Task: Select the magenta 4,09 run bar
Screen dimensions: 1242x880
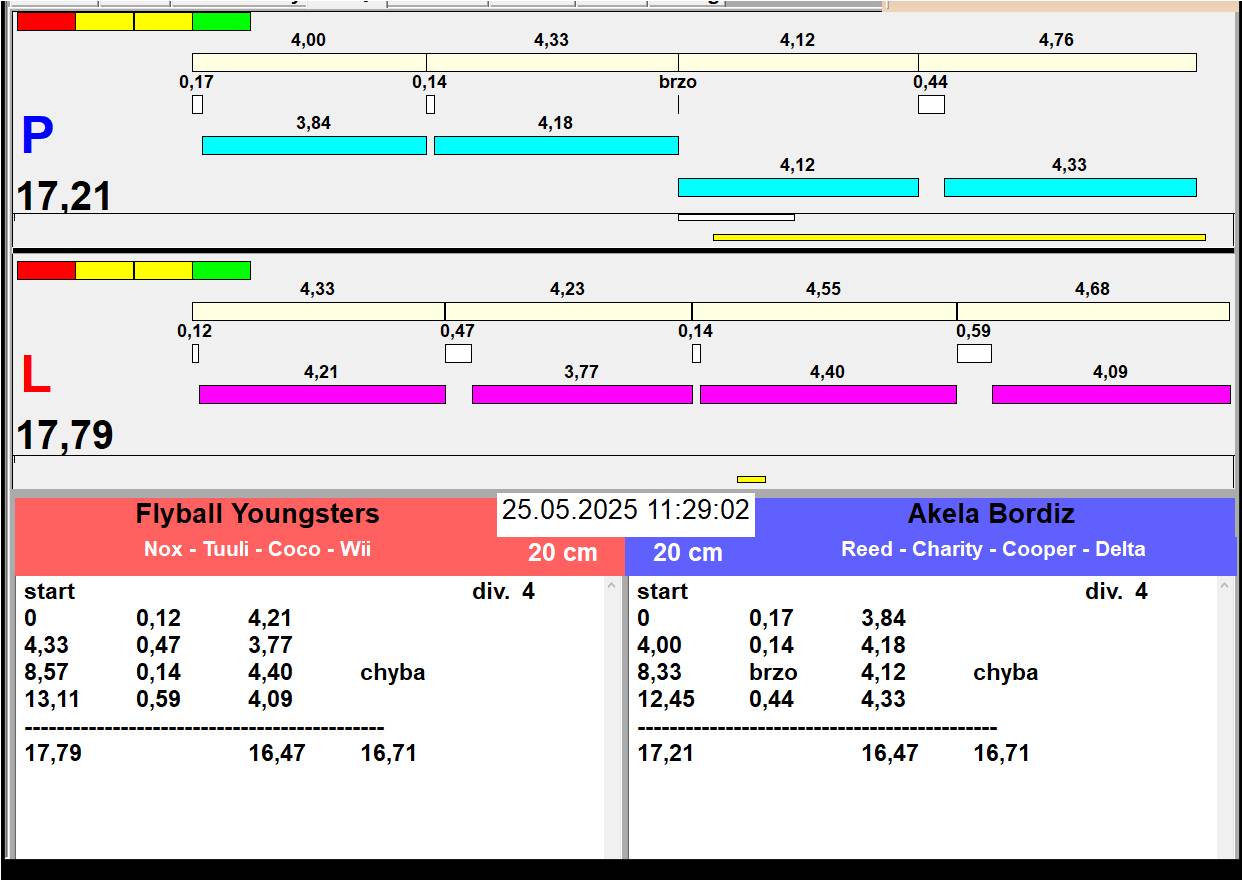Action: click(1110, 394)
